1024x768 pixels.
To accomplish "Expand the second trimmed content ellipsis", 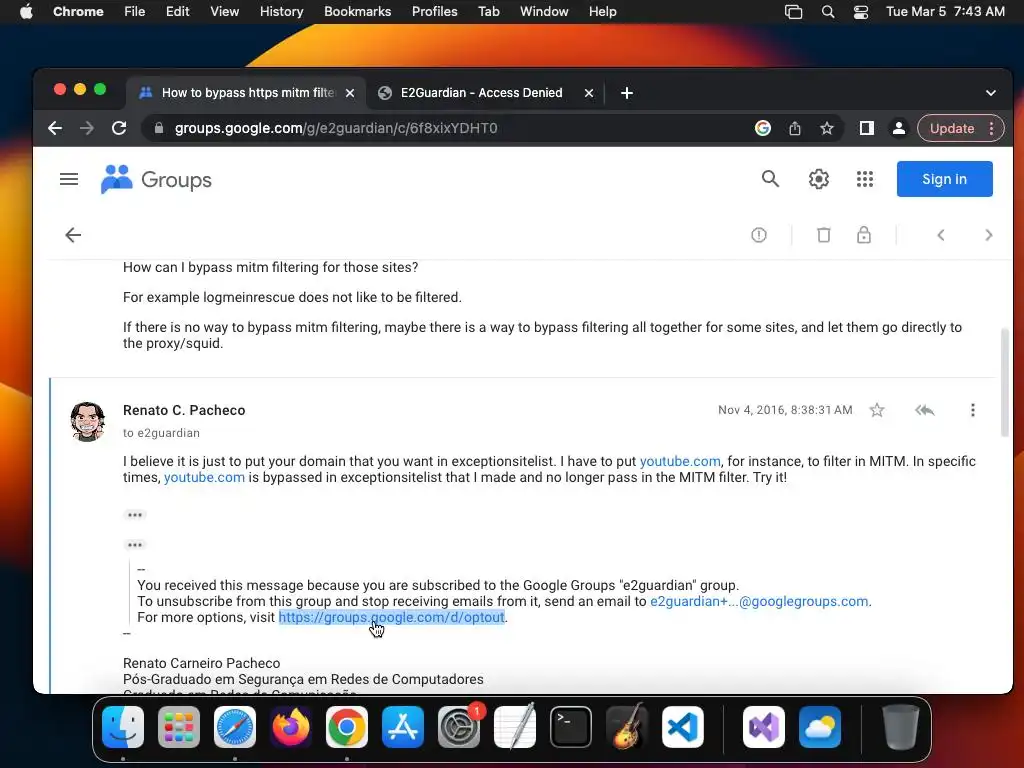I will click(135, 545).
